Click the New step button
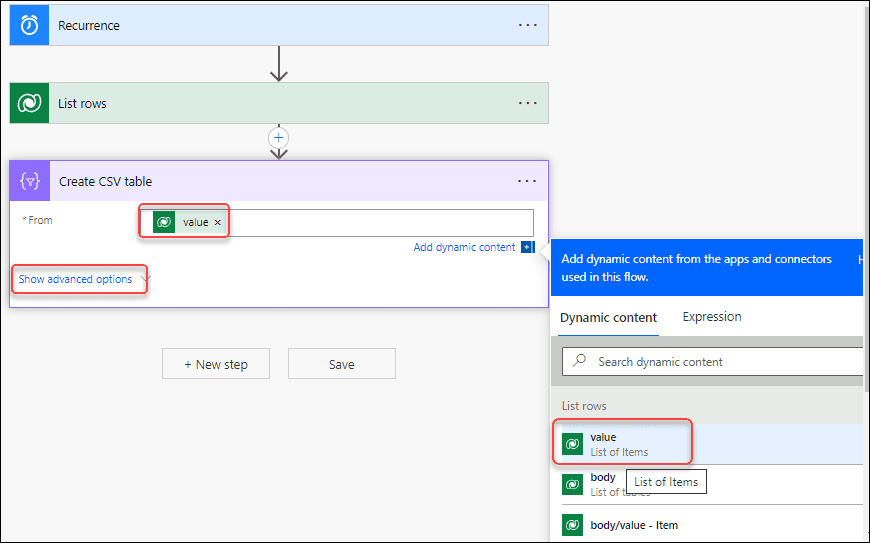 pyautogui.click(x=216, y=364)
